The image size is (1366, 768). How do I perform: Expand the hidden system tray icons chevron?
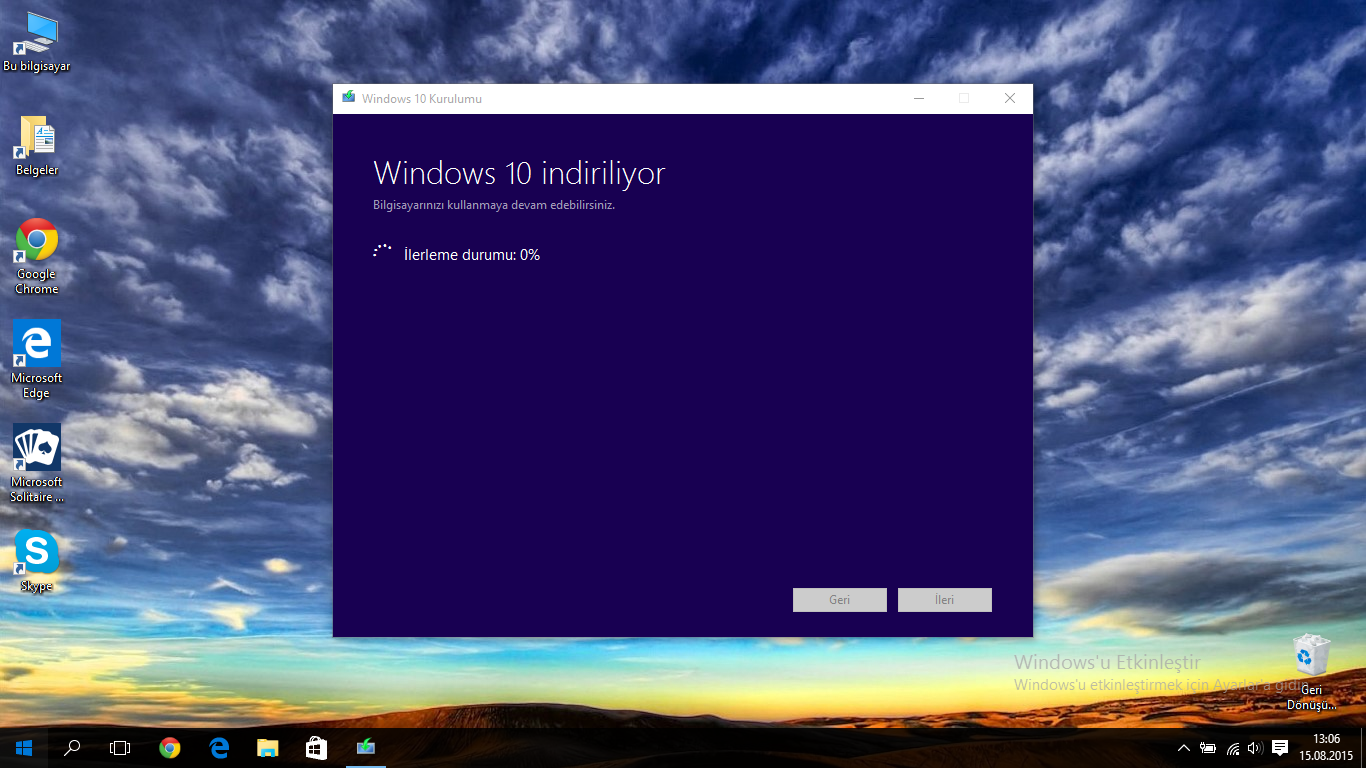(1184, 747)
